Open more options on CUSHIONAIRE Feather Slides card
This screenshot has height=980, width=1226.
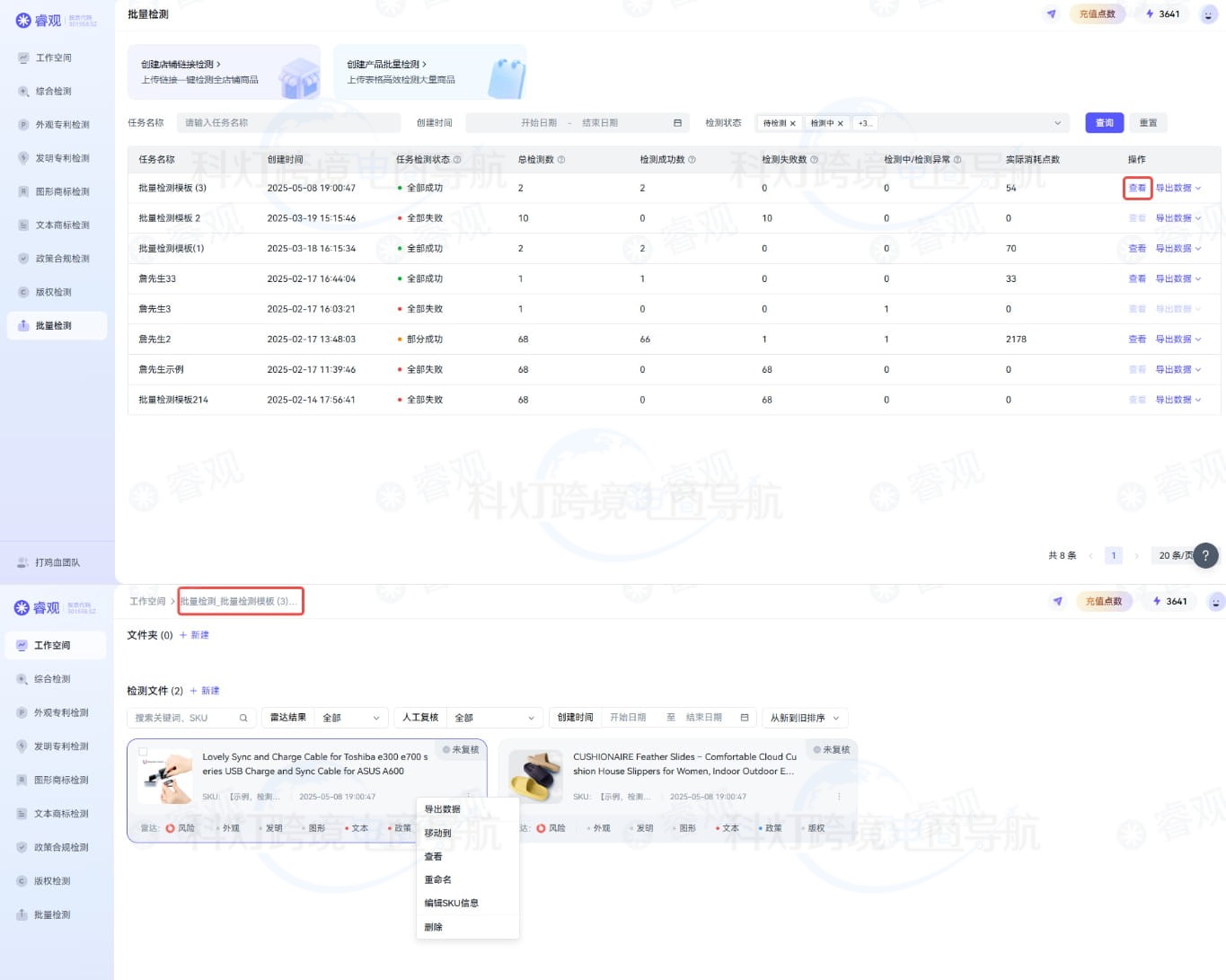pyautogui.click(x=839, y=797)
